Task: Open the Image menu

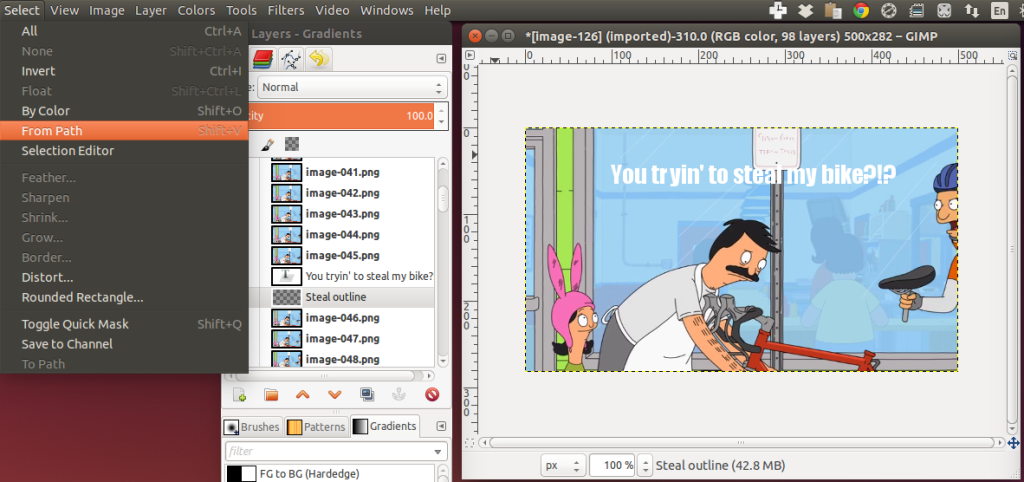Action: 107,10
